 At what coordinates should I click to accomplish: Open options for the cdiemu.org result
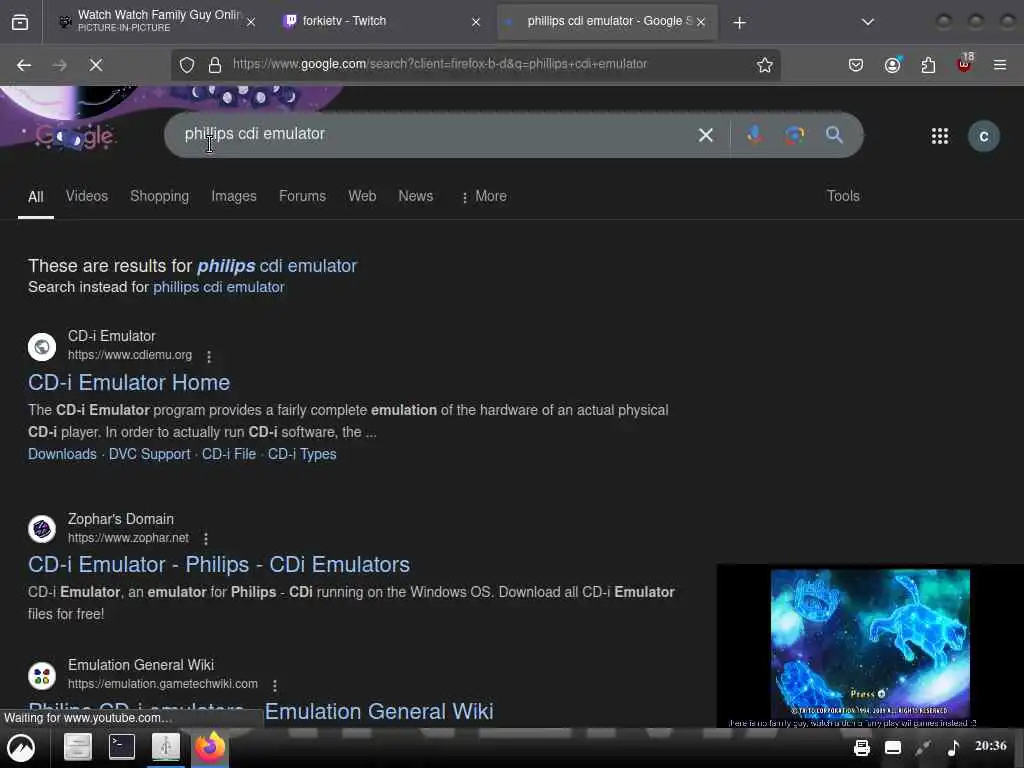click(x=209, y=357)
